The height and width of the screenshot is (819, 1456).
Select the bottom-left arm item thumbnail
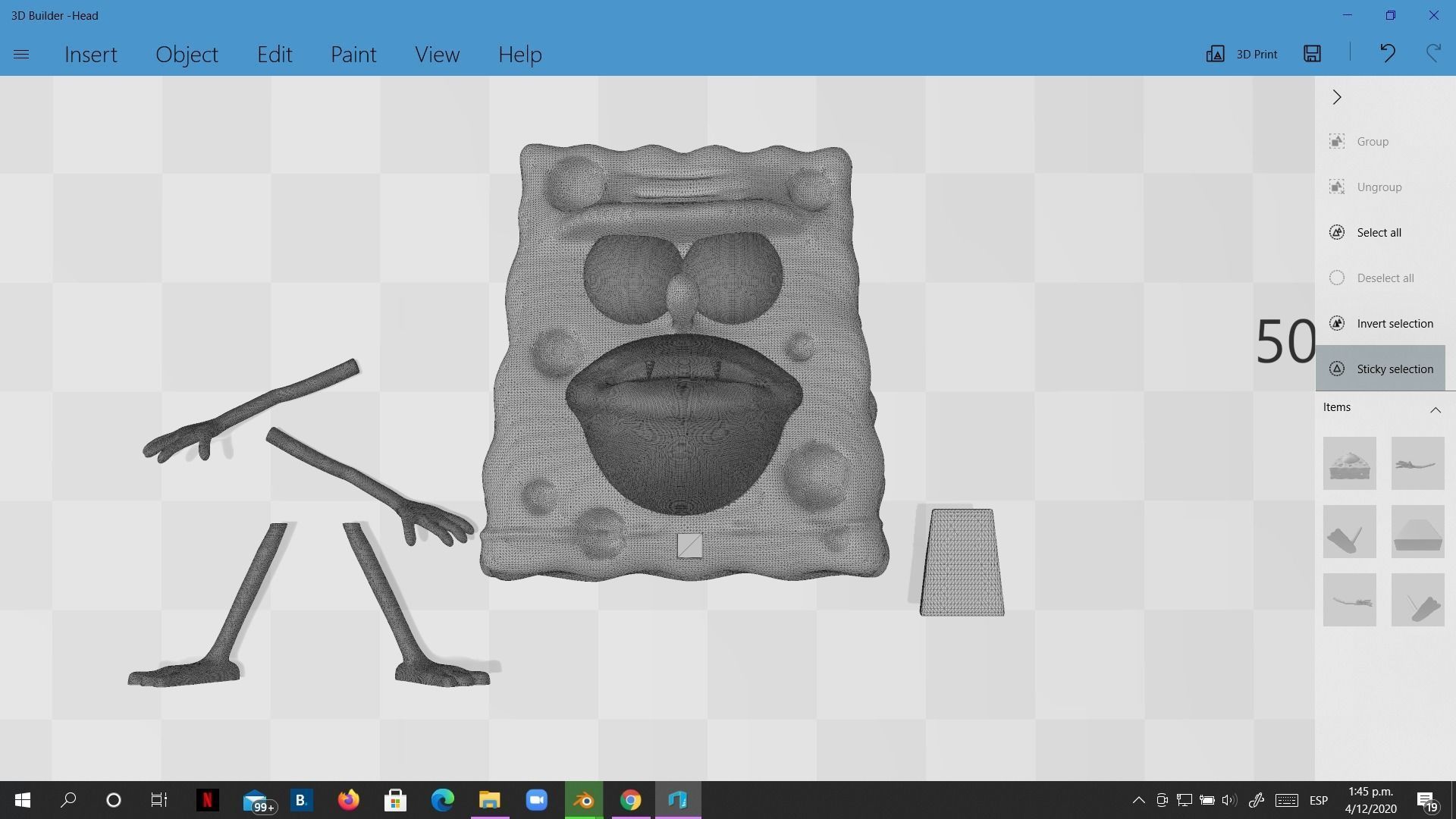tap(1350, 600)
